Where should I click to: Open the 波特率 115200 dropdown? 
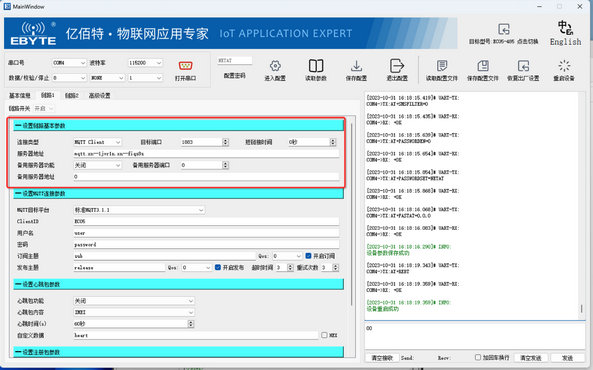click(x=145, y=63)
